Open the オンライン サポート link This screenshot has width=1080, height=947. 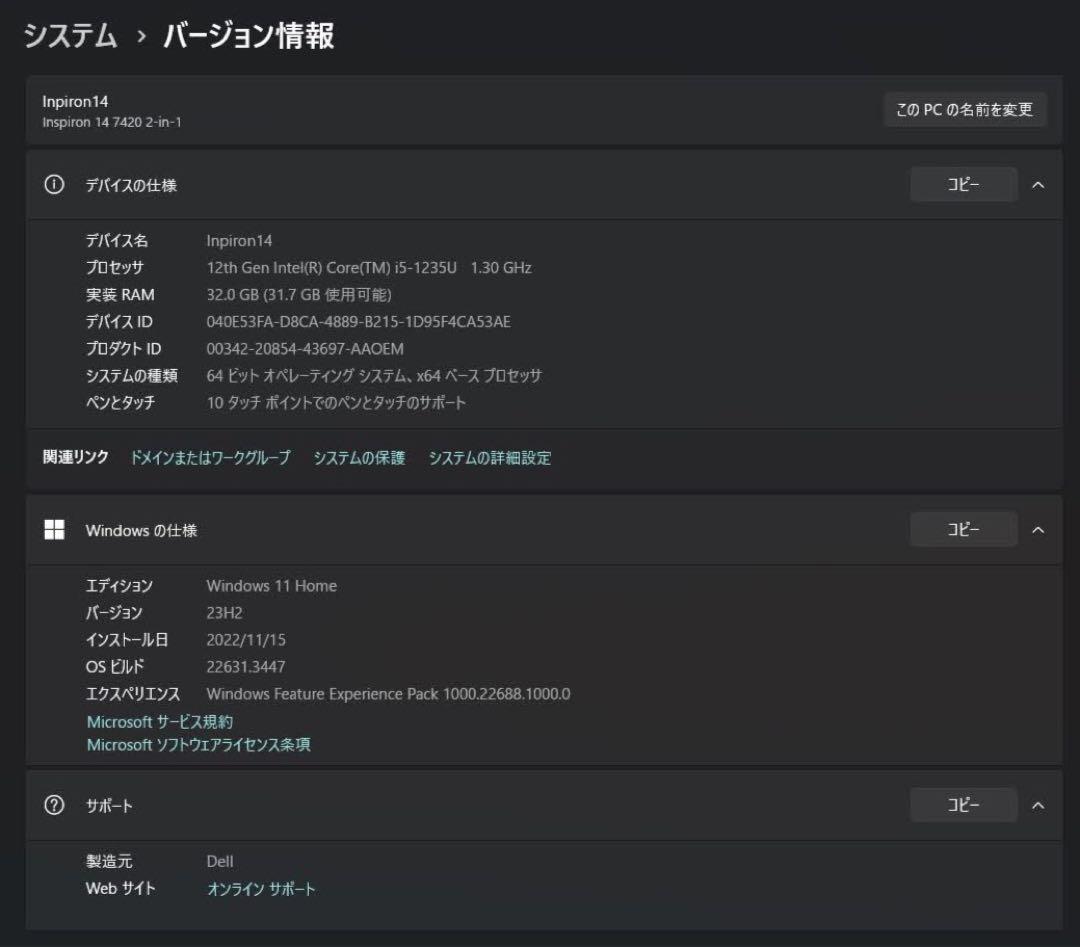260,887
